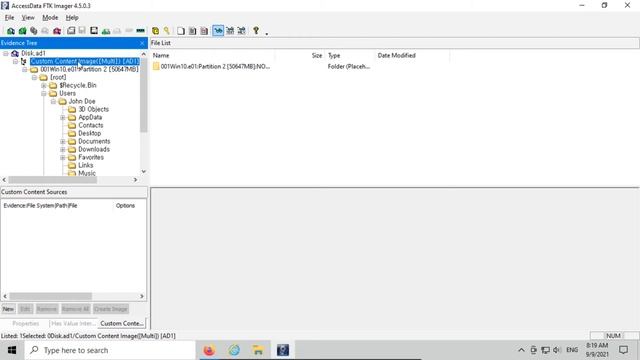
Task: Select the Contacts folder in tree
Action: pos(91,125)
